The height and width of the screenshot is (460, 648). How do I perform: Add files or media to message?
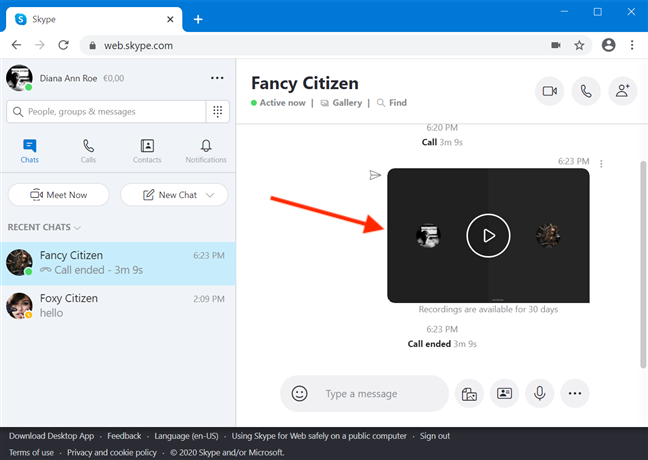pyautogui.click(x=469, y=393)
